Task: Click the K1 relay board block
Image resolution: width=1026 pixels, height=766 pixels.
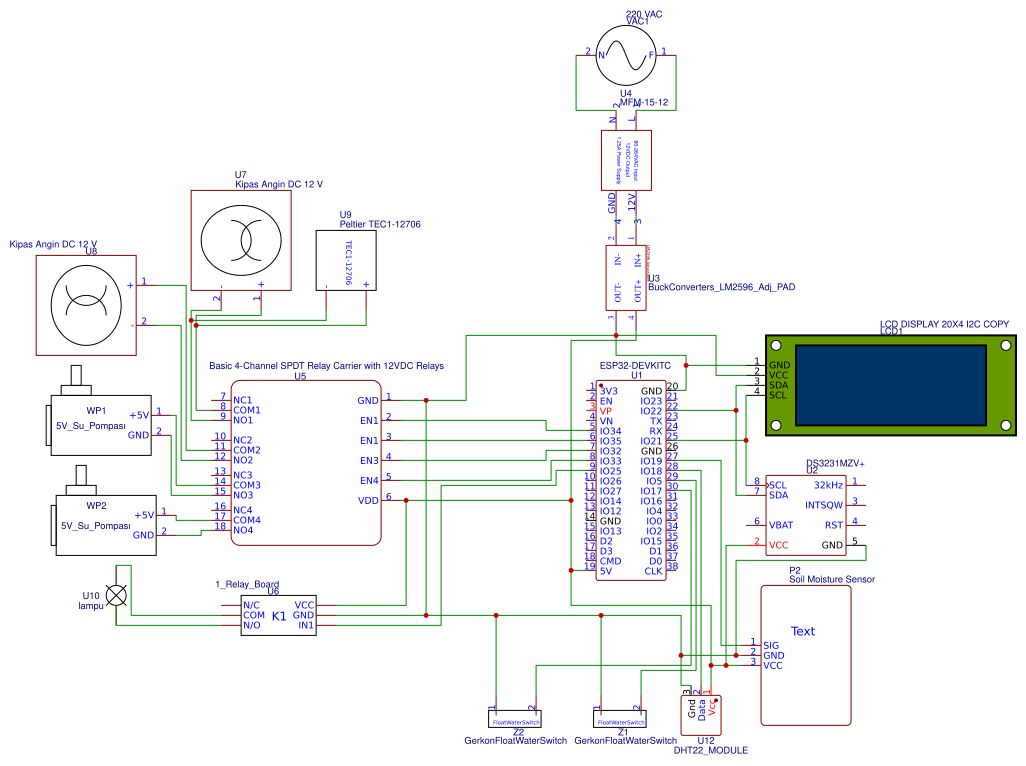Action: point(279,615)
